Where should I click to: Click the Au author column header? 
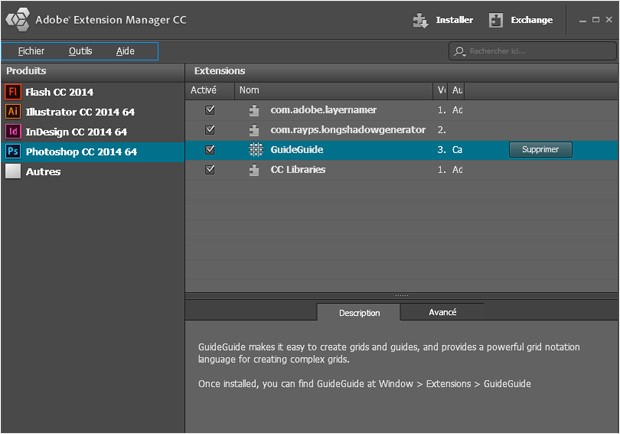[457, 91]
